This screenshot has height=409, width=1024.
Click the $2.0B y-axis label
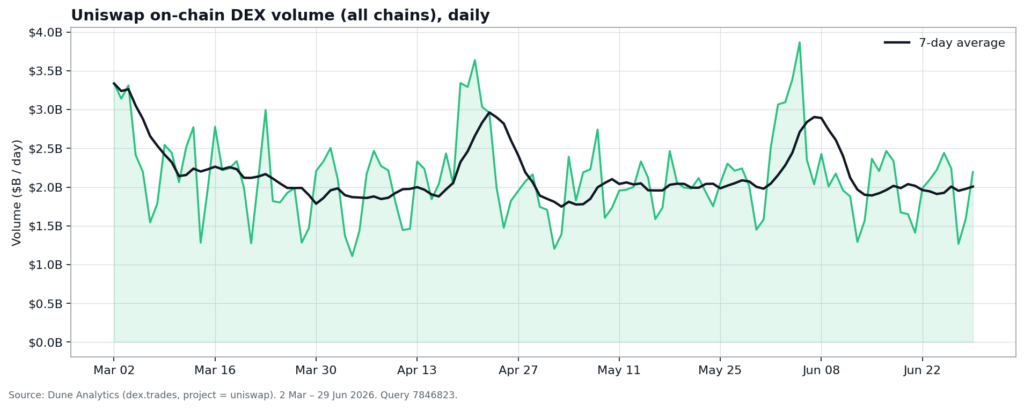(x=44, y=188)
